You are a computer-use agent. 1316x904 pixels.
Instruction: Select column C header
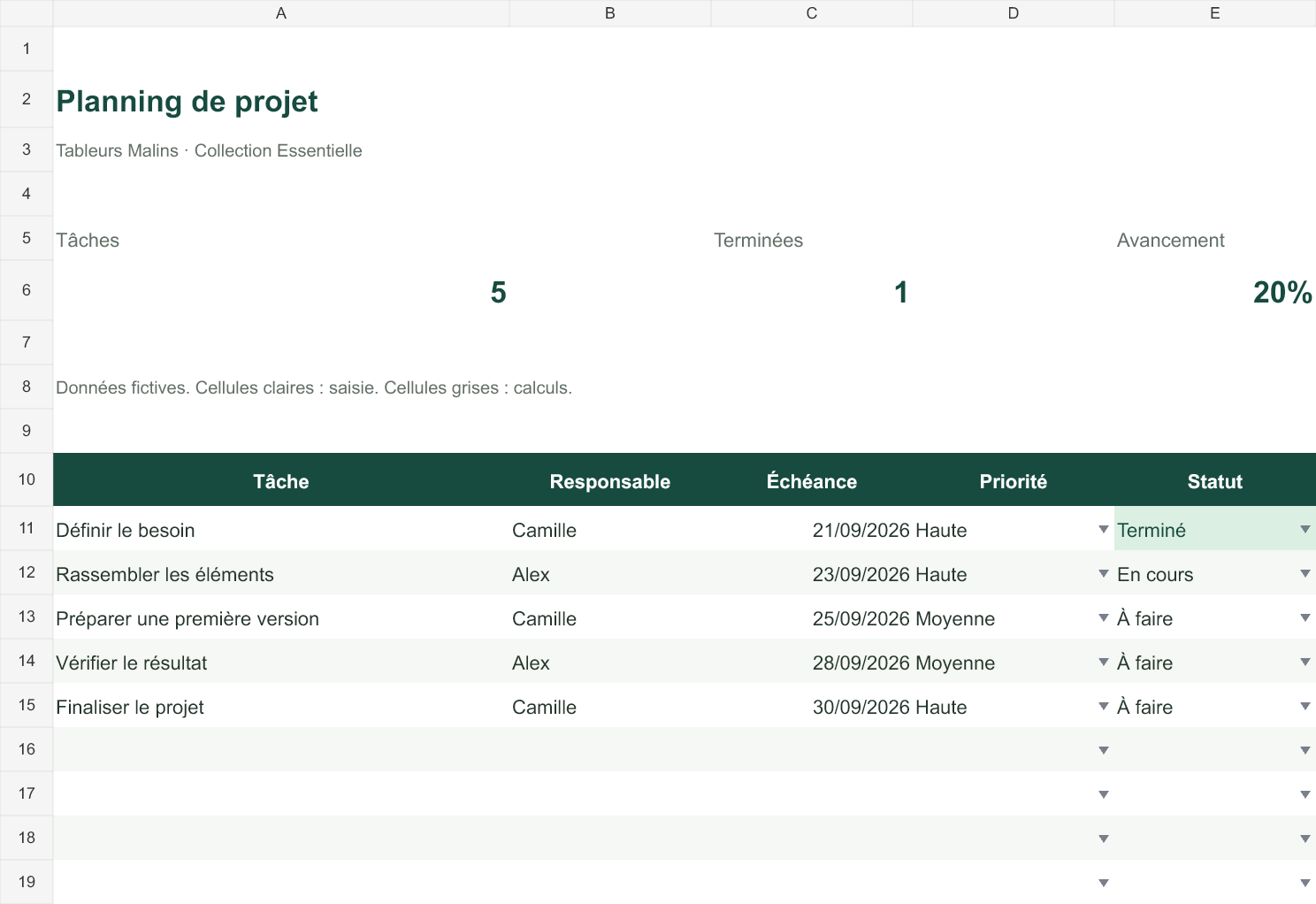[x=812, y=13]
